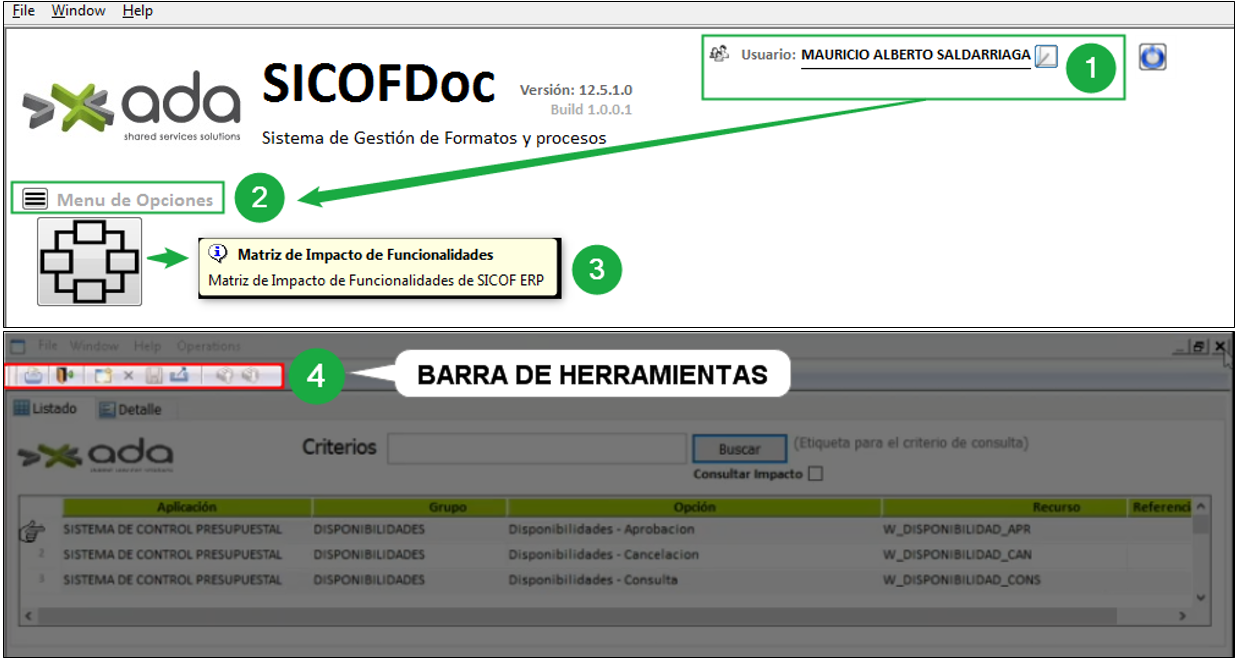This screenshot has height=662, width=1237.
Task: Switch to the Listado tab
Action: click(45, 409)
